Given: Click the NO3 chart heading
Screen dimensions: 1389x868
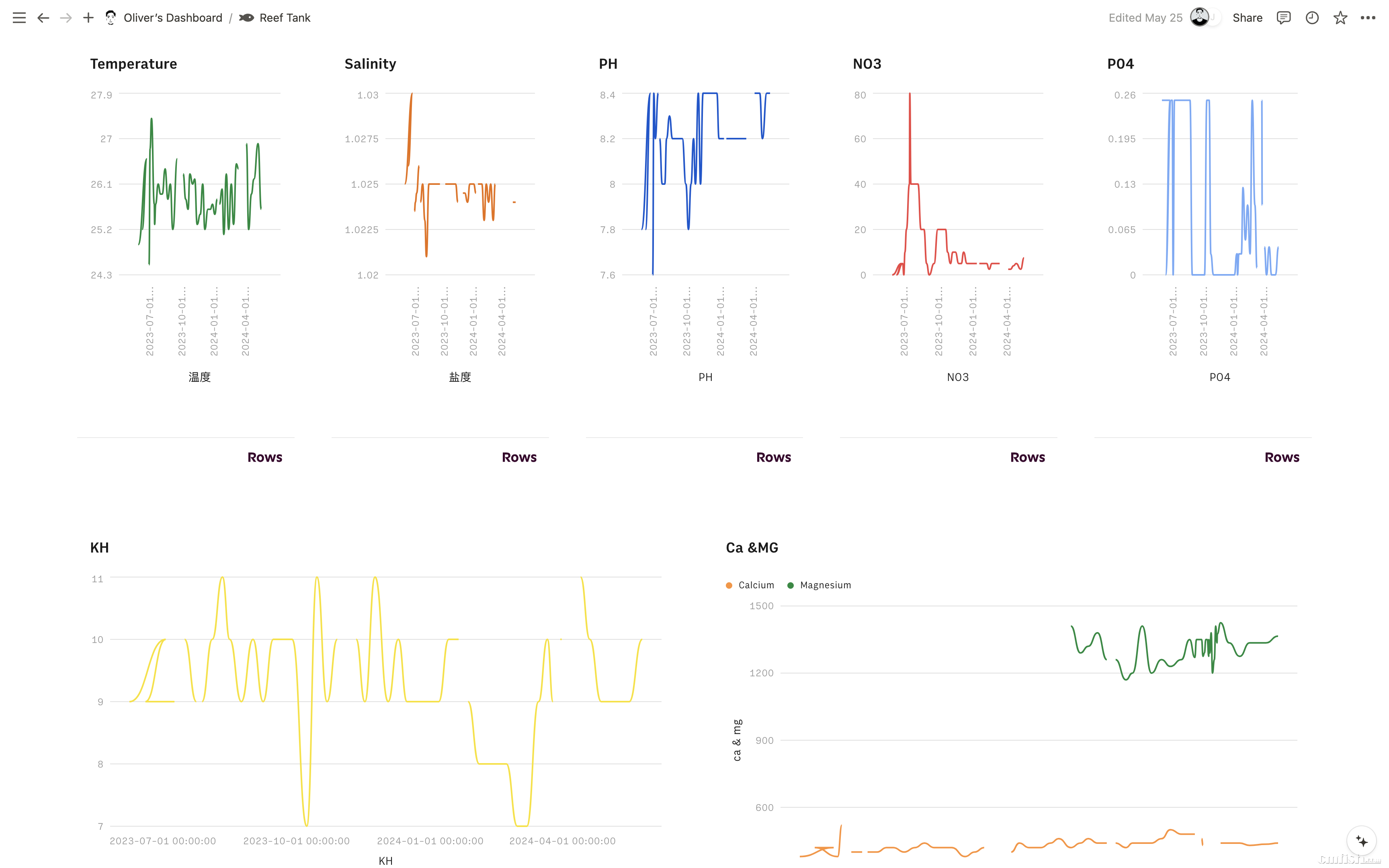Looking at the screenshot, I should point(867,64).
